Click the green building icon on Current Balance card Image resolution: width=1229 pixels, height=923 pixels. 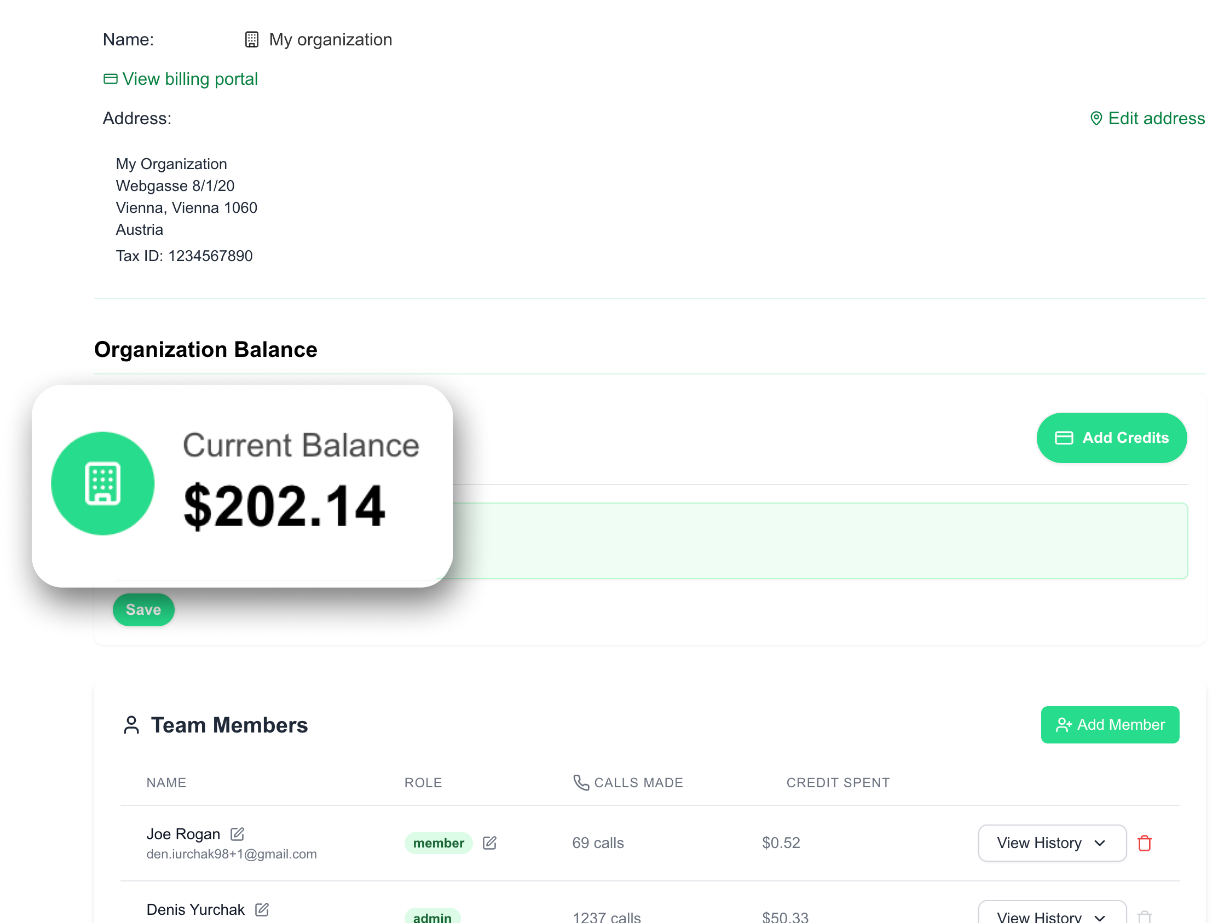click(103, 483)
